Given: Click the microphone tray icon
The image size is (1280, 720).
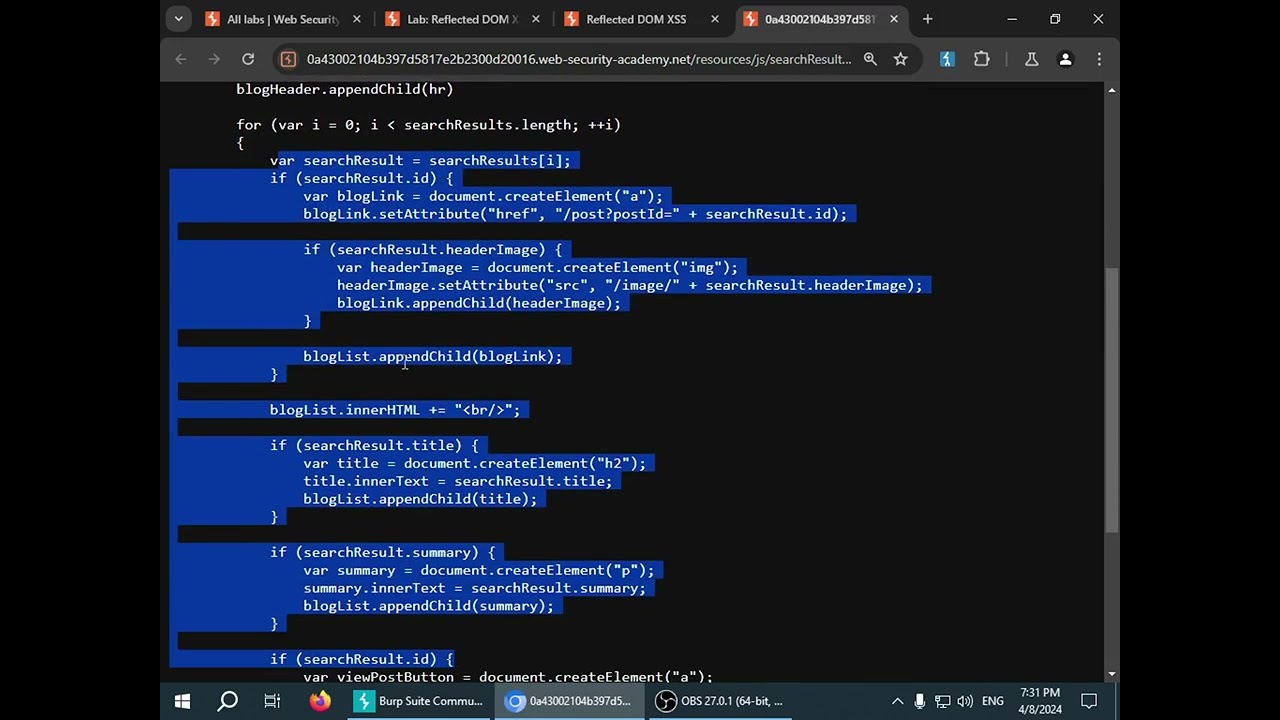Looking at the screenshot, I should pyautogui.click(x=920, y=701).
